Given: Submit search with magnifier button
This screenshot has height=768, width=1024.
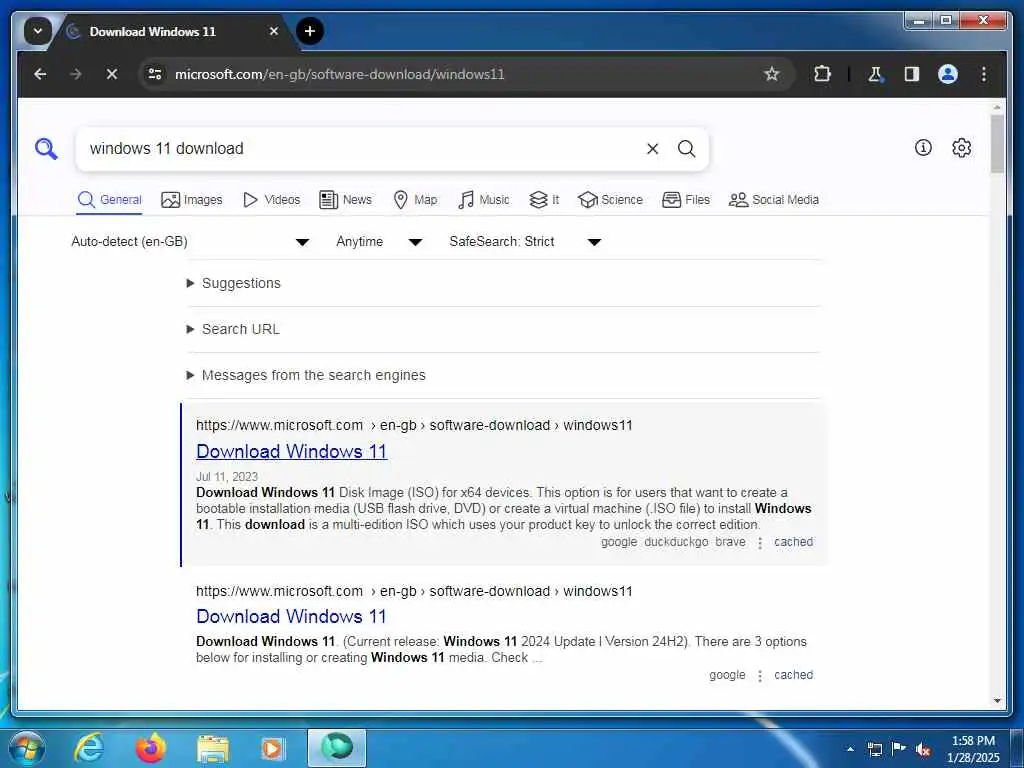Looking at the screenshot, I should [686, 148].
